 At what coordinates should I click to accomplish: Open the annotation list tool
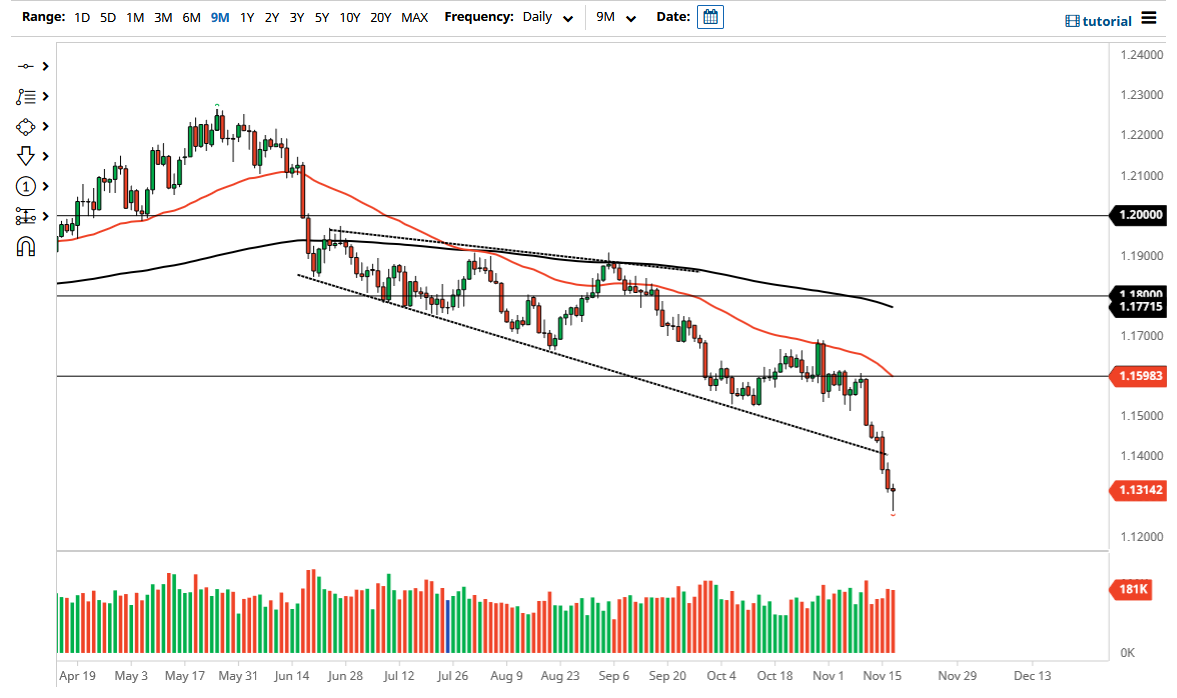click(x=25, y=96)
